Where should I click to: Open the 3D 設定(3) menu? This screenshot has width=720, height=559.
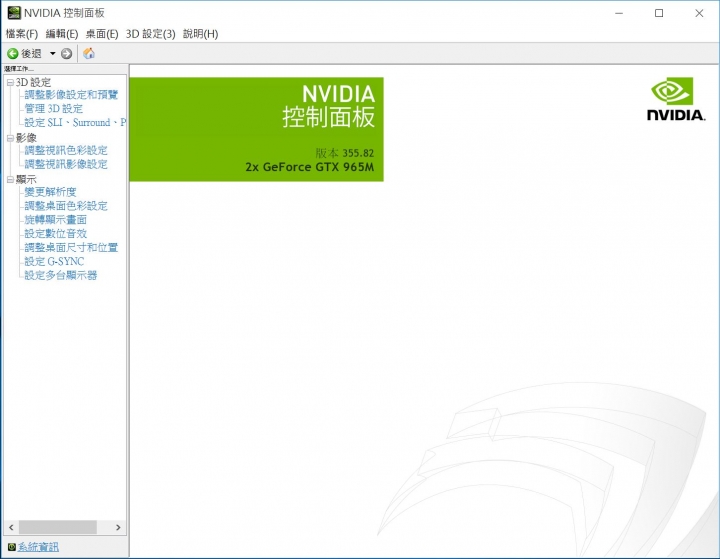click(x=151, y=34)
